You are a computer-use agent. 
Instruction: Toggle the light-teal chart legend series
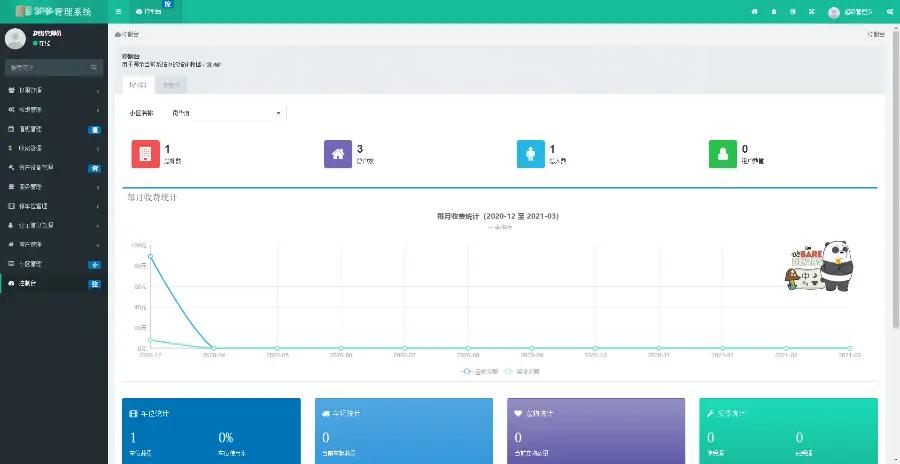tap(522, 372)
